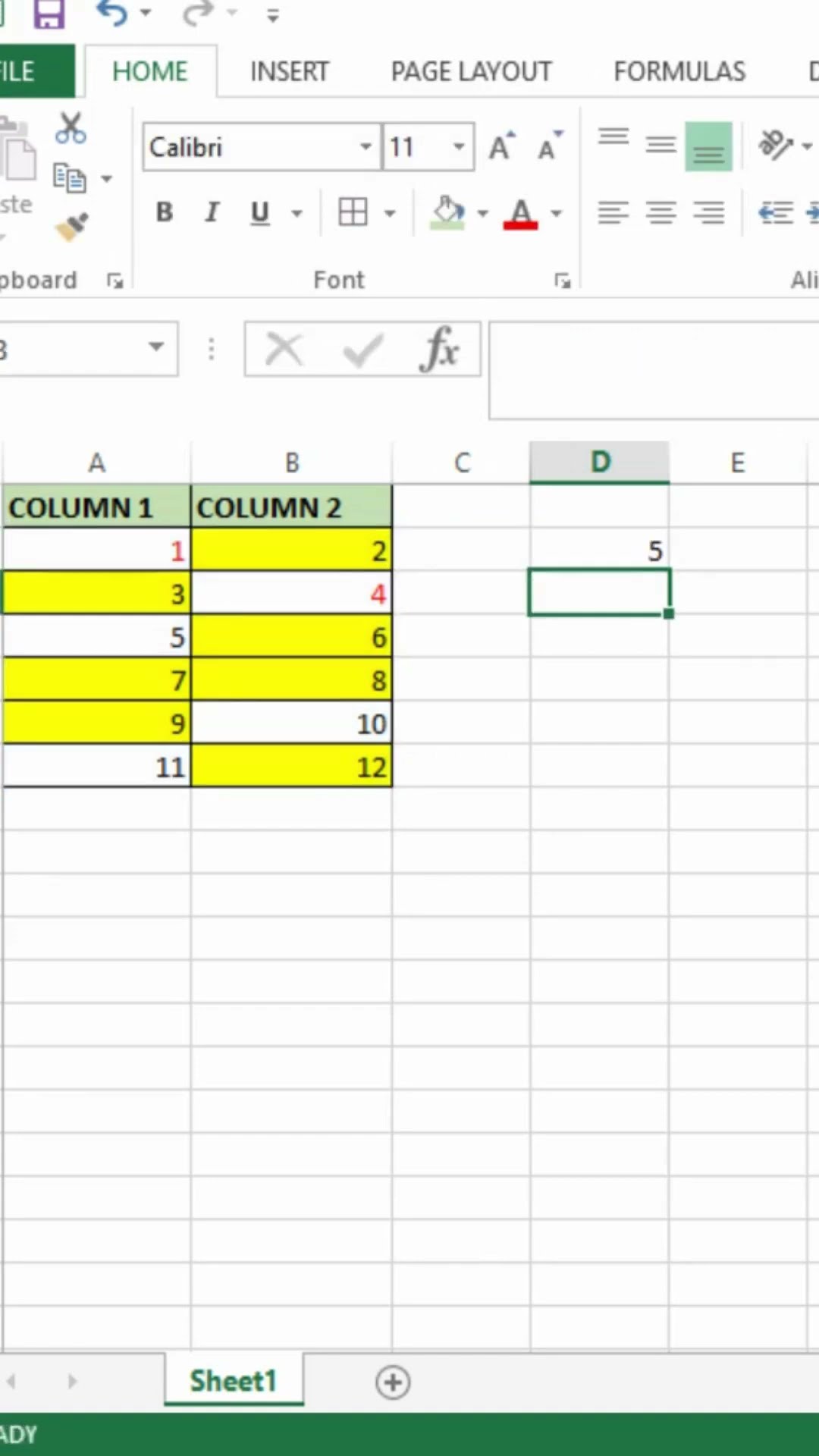Click the formula bar input field
This screenshot has height=1456, width=819.
tap(652, 370)
